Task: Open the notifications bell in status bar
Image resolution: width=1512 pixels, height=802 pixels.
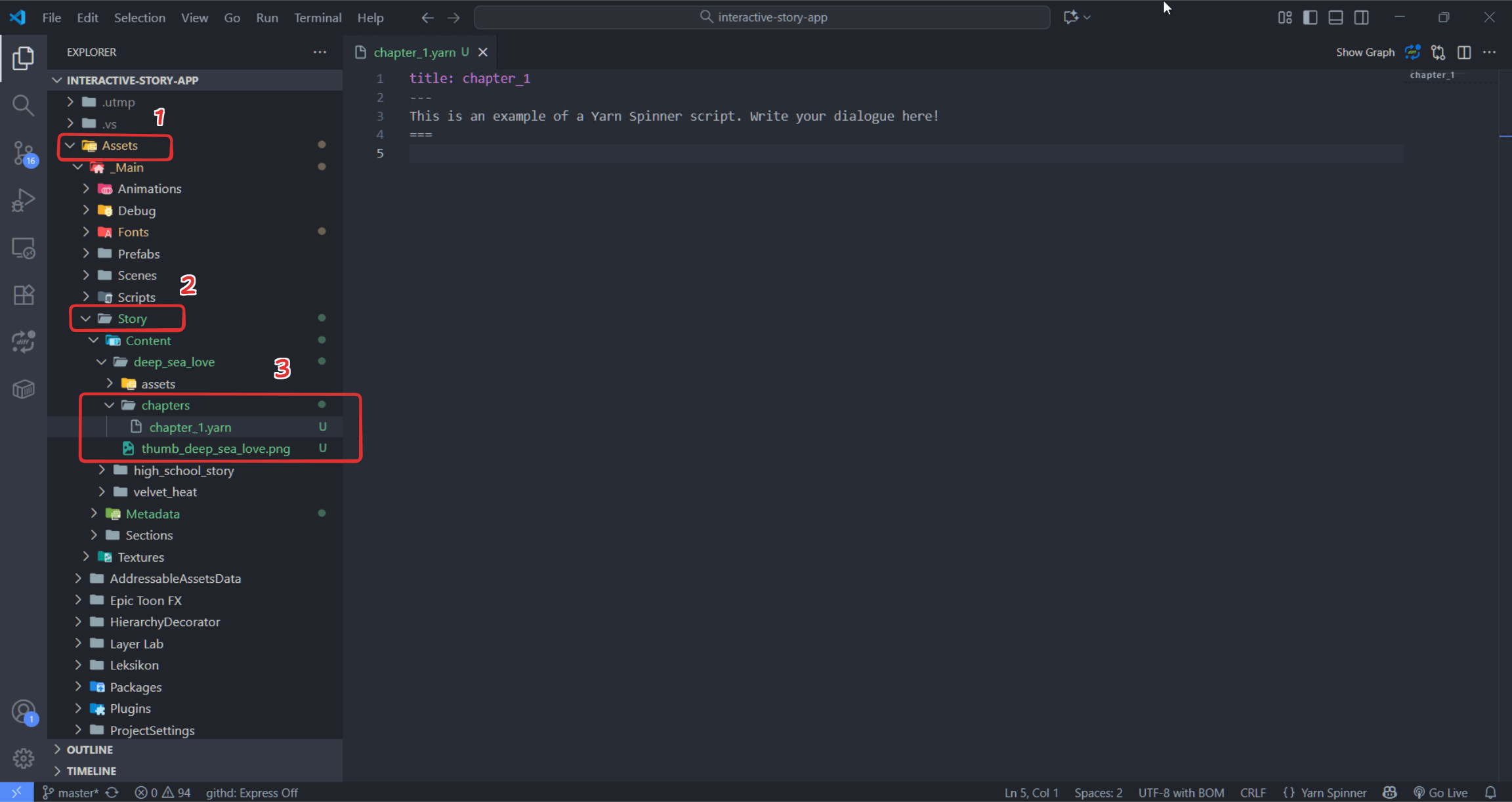Action: pos(1492,792)
